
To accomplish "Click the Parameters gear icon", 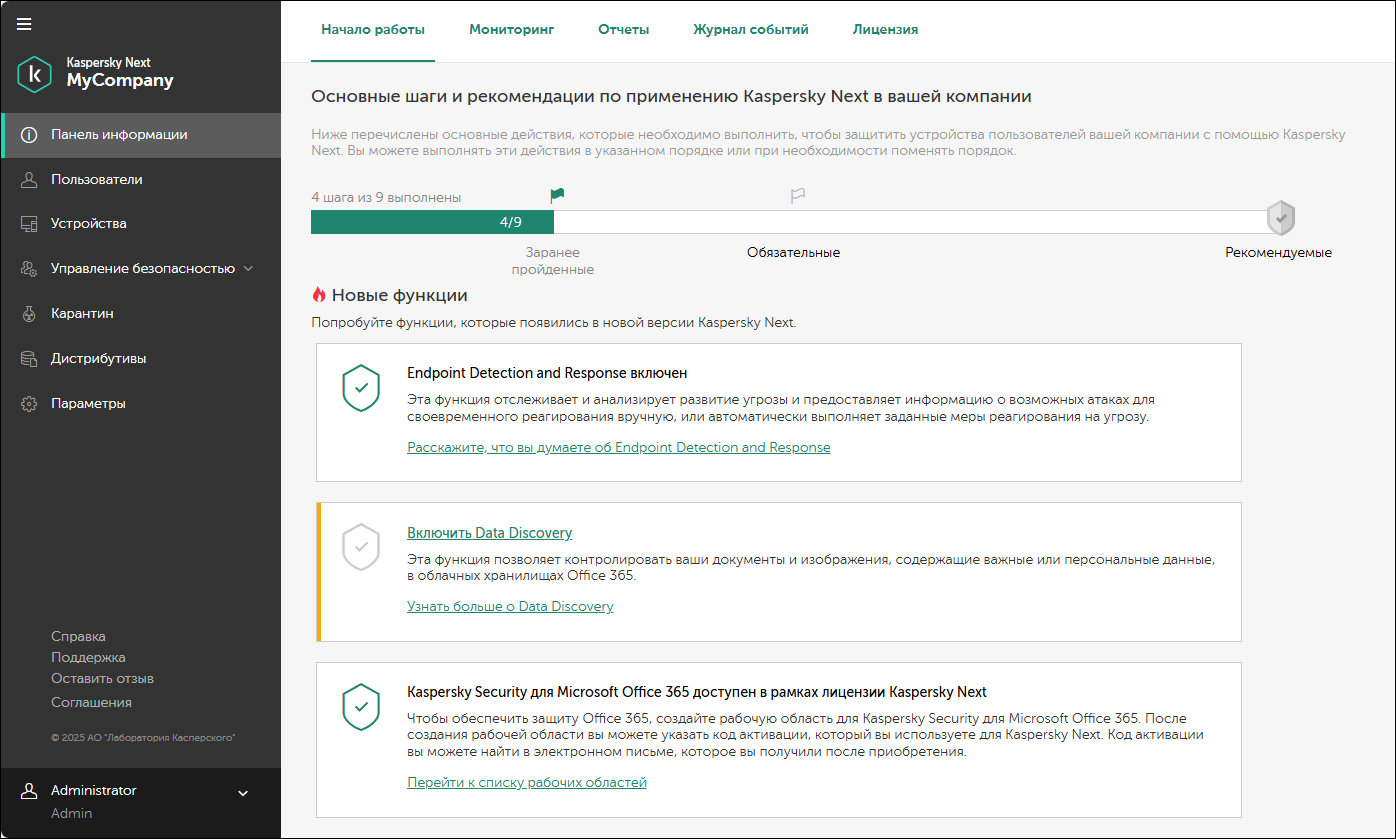I will coord(29,404).
